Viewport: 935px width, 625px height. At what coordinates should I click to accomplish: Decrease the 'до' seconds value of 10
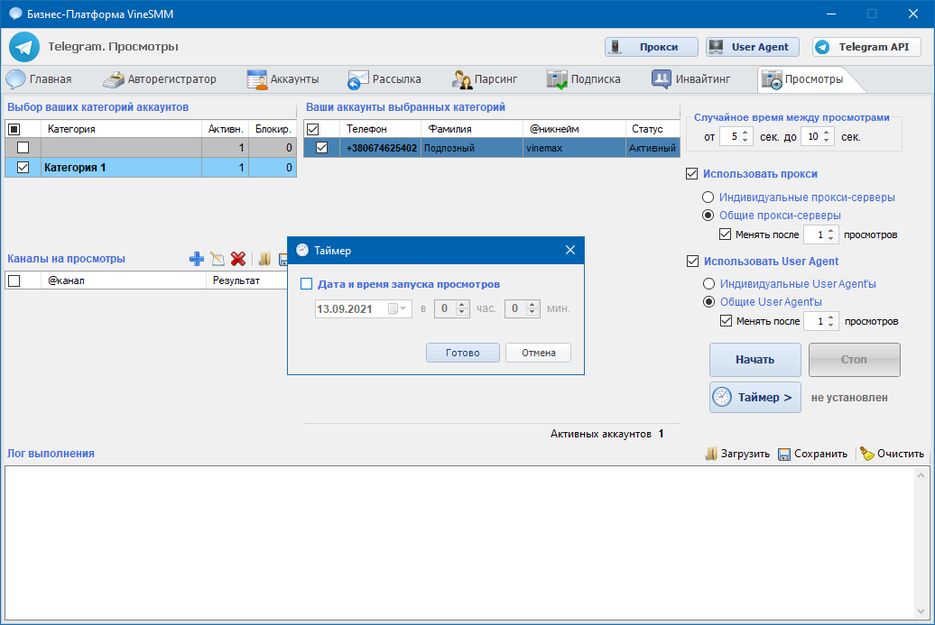826,140
